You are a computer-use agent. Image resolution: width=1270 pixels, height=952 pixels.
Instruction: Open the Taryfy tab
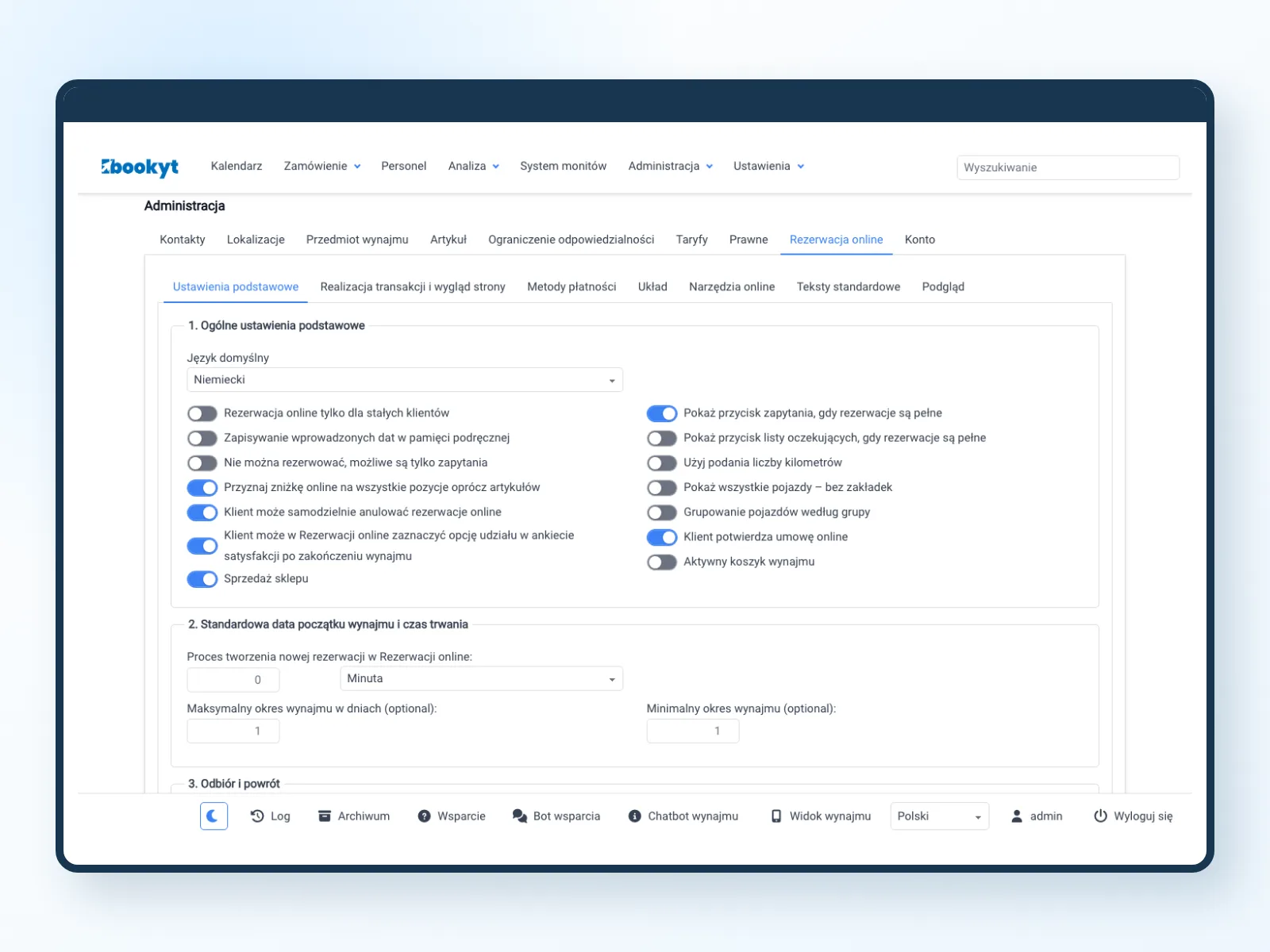coord(691,240)
